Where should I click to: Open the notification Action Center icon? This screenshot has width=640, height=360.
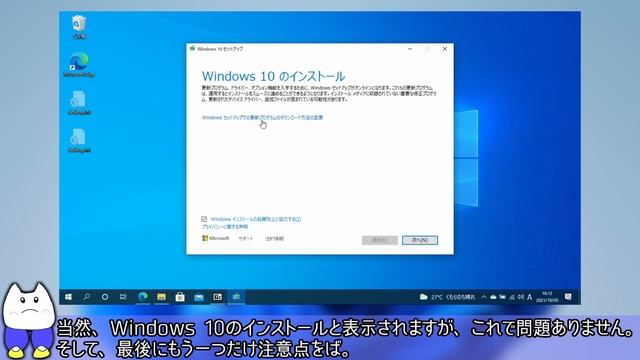point(568,297)
